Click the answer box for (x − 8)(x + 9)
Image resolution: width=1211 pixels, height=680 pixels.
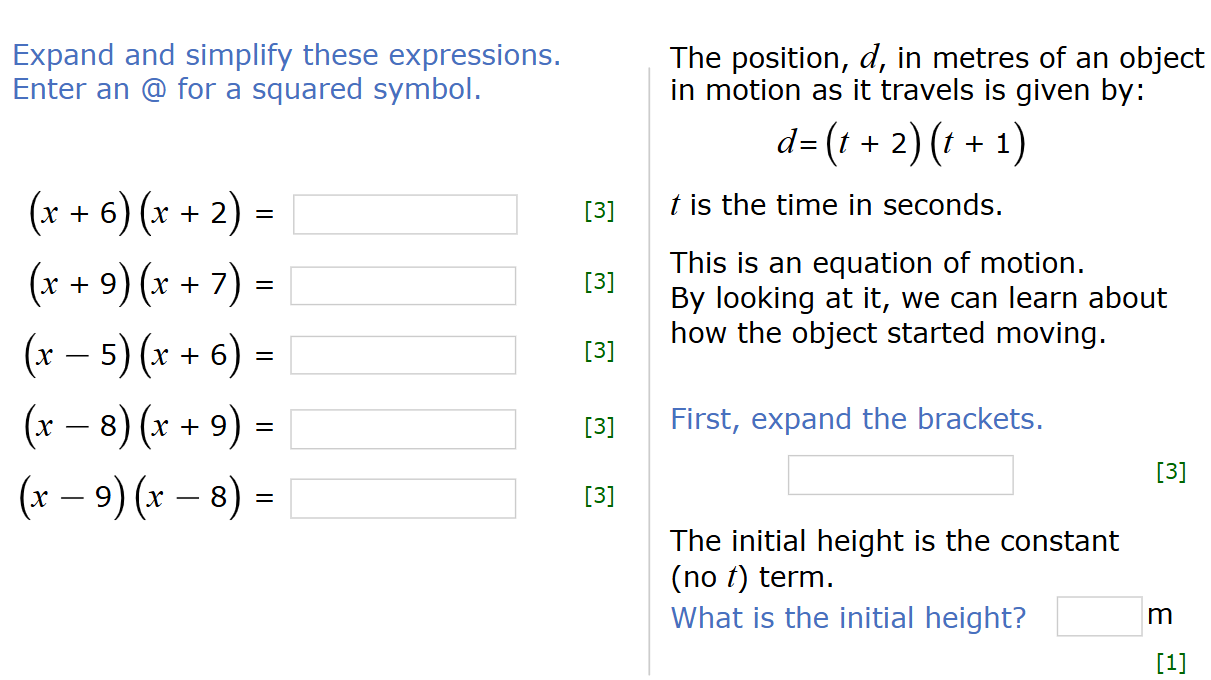[x=403, y=429]
